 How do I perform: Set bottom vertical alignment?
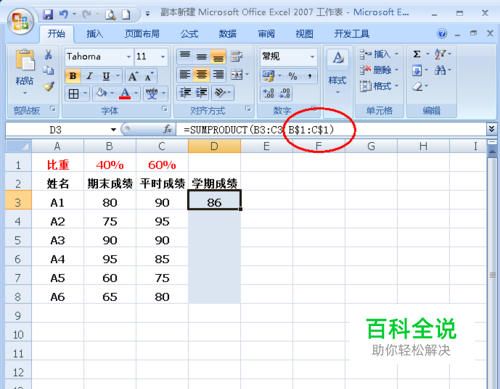pyautogui.click(x=218, y=56)
